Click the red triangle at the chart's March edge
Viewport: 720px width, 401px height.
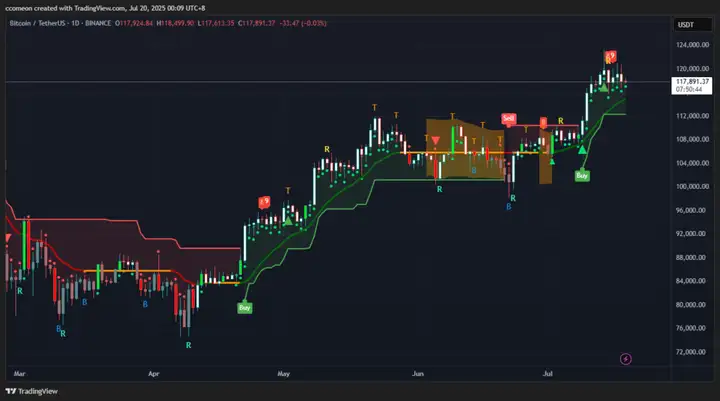[8, 238]
